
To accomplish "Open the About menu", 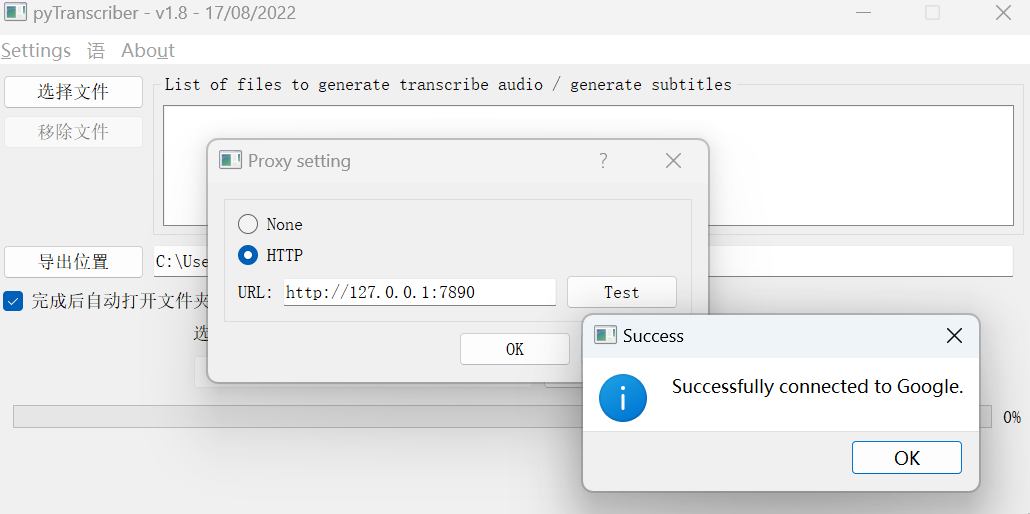I will (148, 50).
